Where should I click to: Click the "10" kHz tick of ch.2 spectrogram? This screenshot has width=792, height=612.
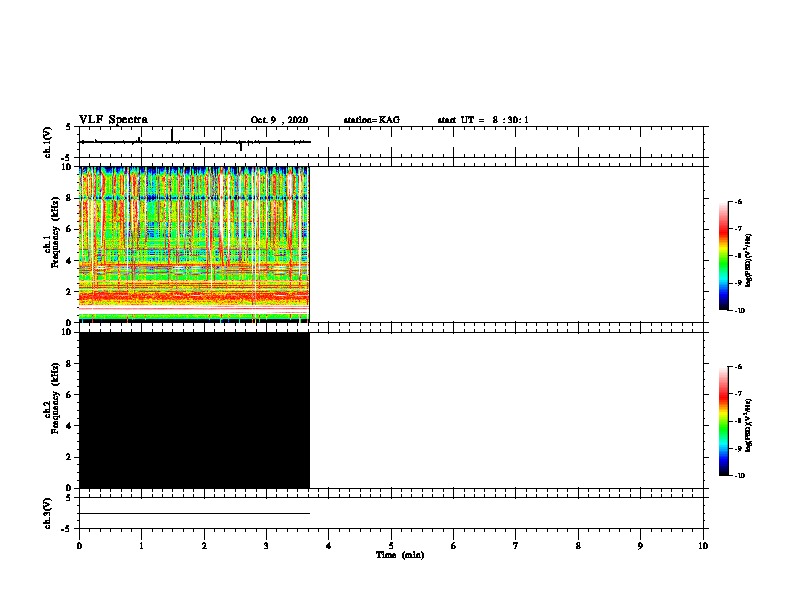[68, 332]
